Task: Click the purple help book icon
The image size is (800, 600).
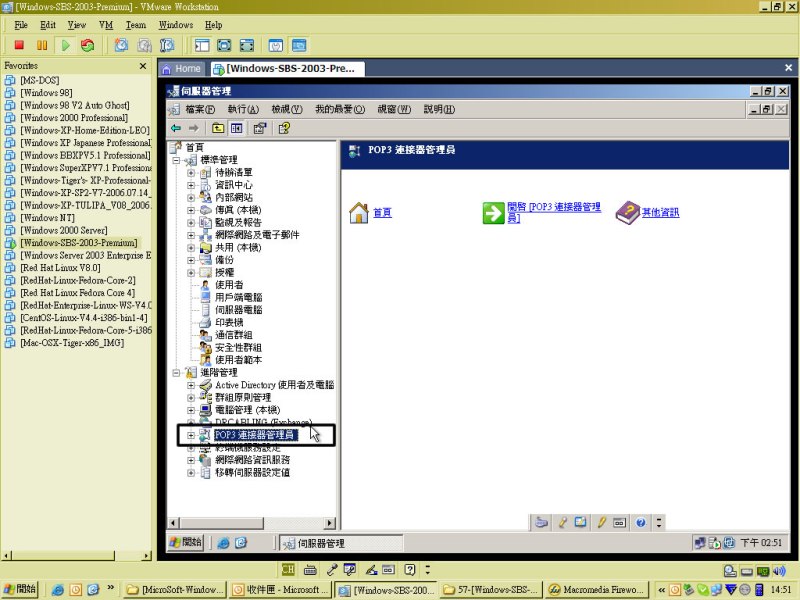Action: tap(627, 213)
